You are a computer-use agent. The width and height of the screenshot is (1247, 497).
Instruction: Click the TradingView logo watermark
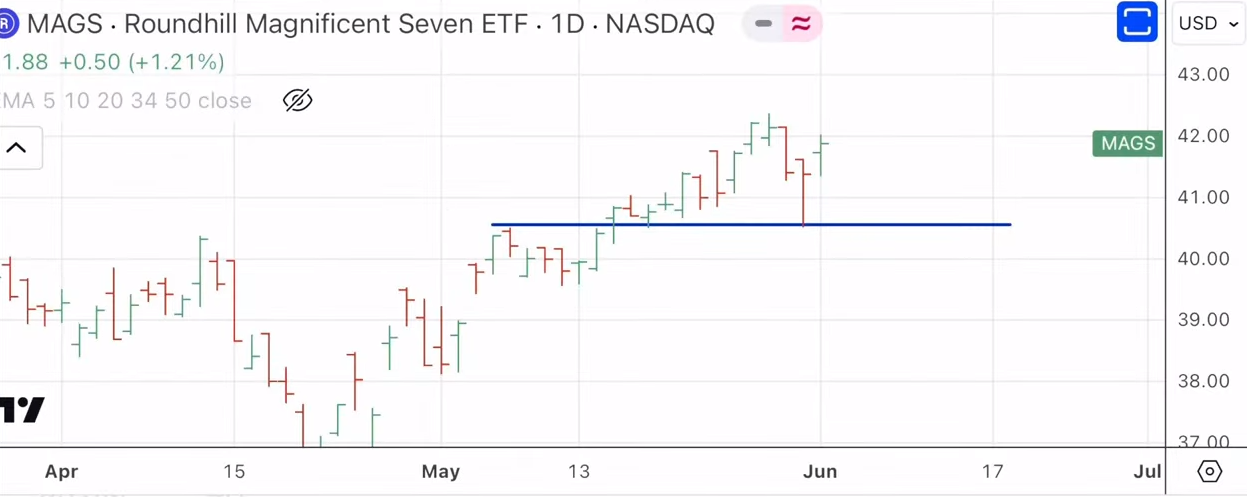(22, 409)
